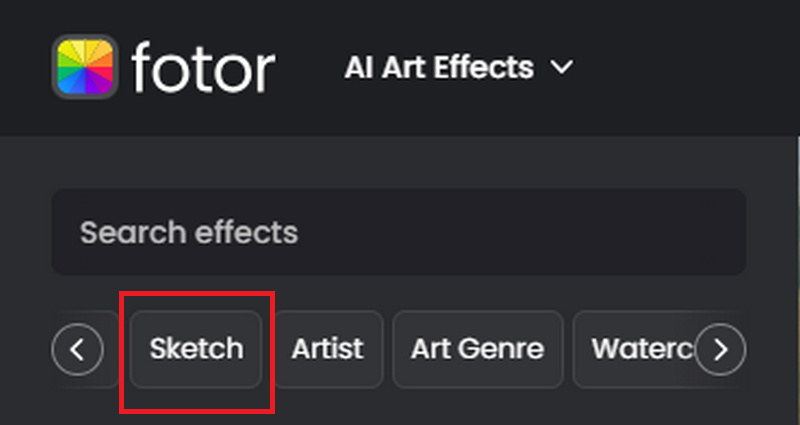Select the Sketch category tab
This screenshot has width=800, height=425.
point(196,349)
